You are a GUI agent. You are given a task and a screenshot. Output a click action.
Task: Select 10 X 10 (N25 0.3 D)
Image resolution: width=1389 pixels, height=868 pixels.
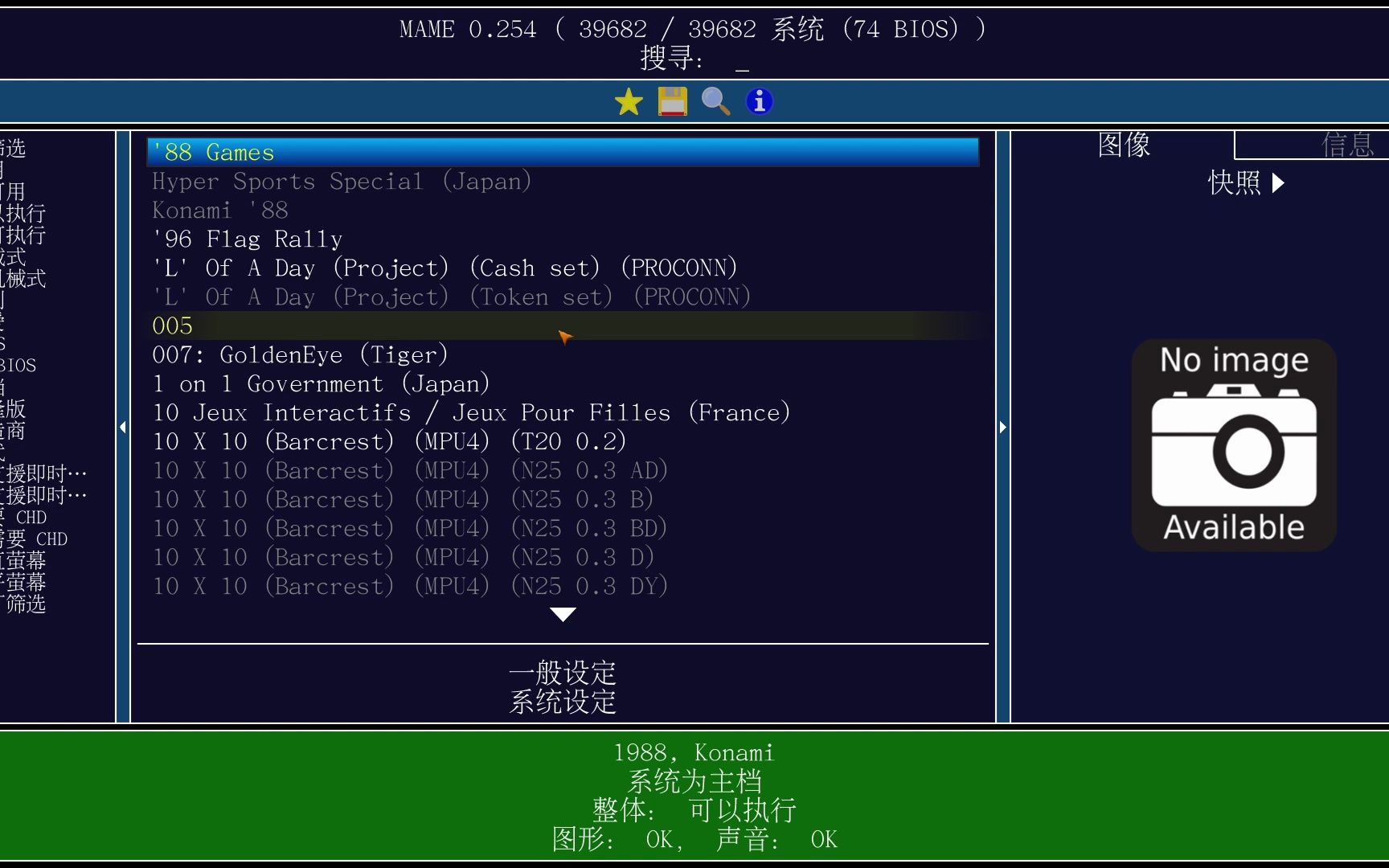click(x=563, y=557)
